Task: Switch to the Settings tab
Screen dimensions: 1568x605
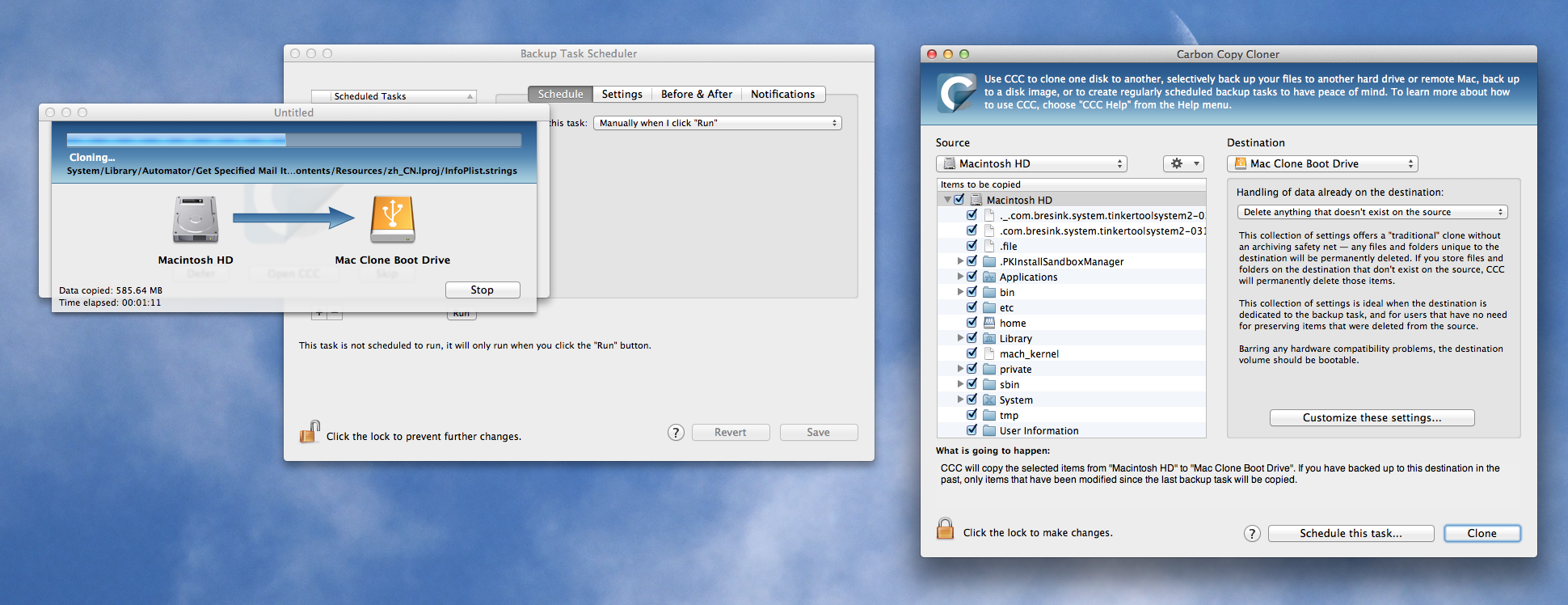Action: point(622,94)
